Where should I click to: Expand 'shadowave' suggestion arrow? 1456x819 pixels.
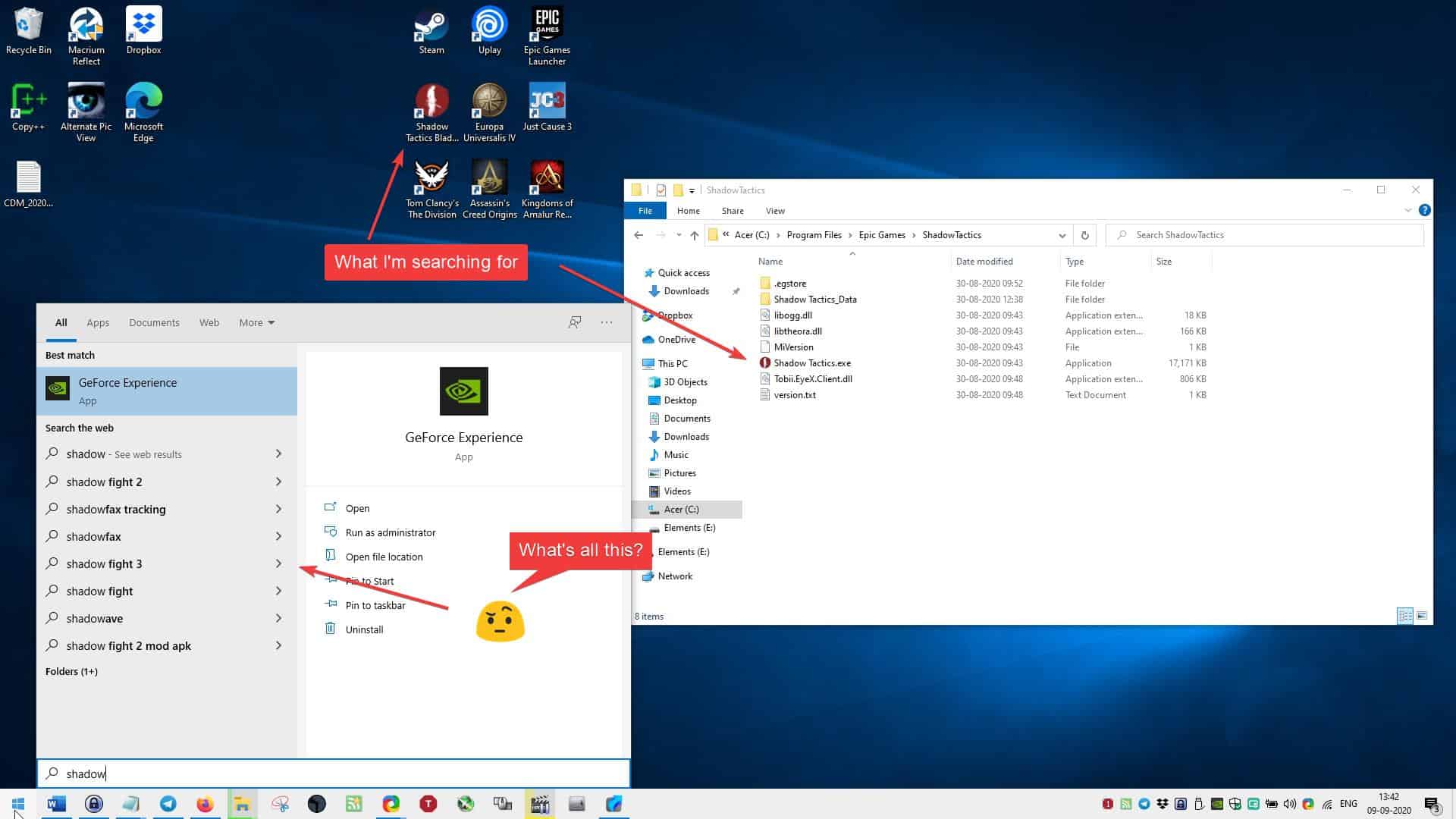pyautogui.click(x=278, y=618)
